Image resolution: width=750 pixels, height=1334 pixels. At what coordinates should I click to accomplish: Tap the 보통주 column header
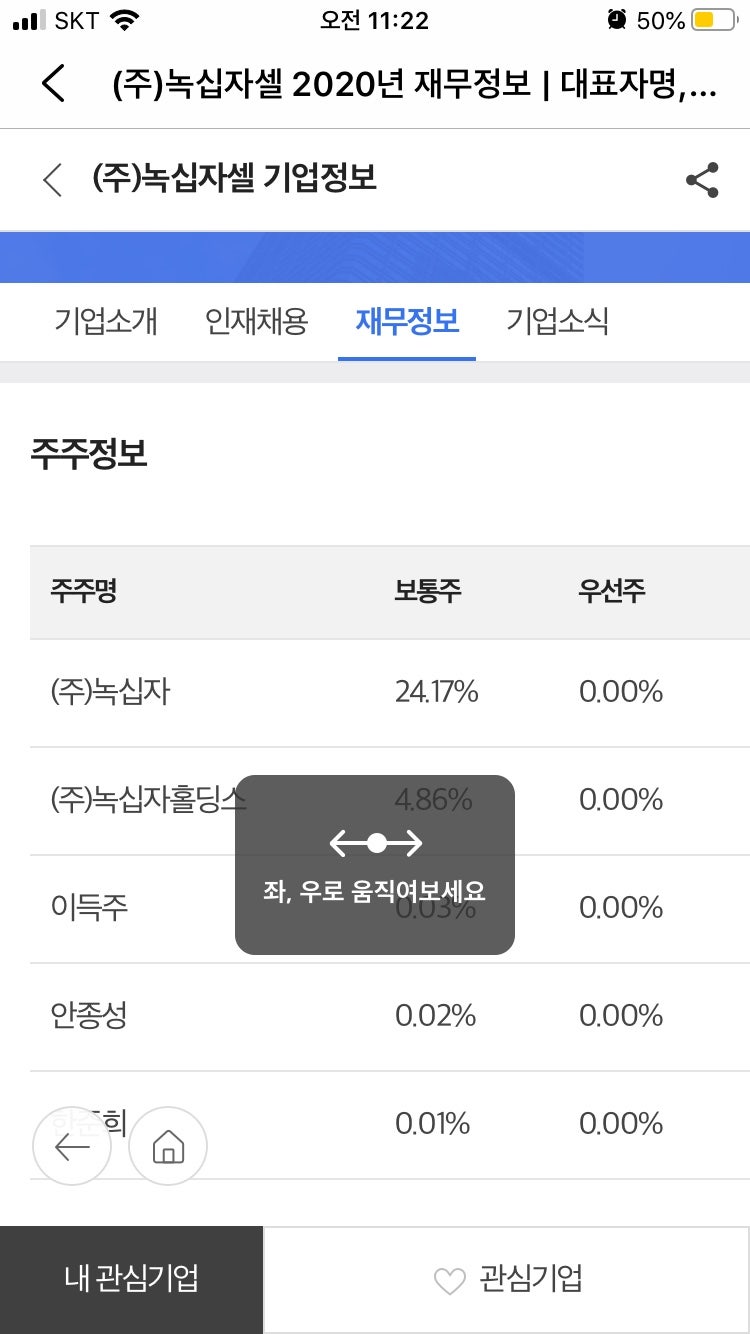click(x=428, y=591)
